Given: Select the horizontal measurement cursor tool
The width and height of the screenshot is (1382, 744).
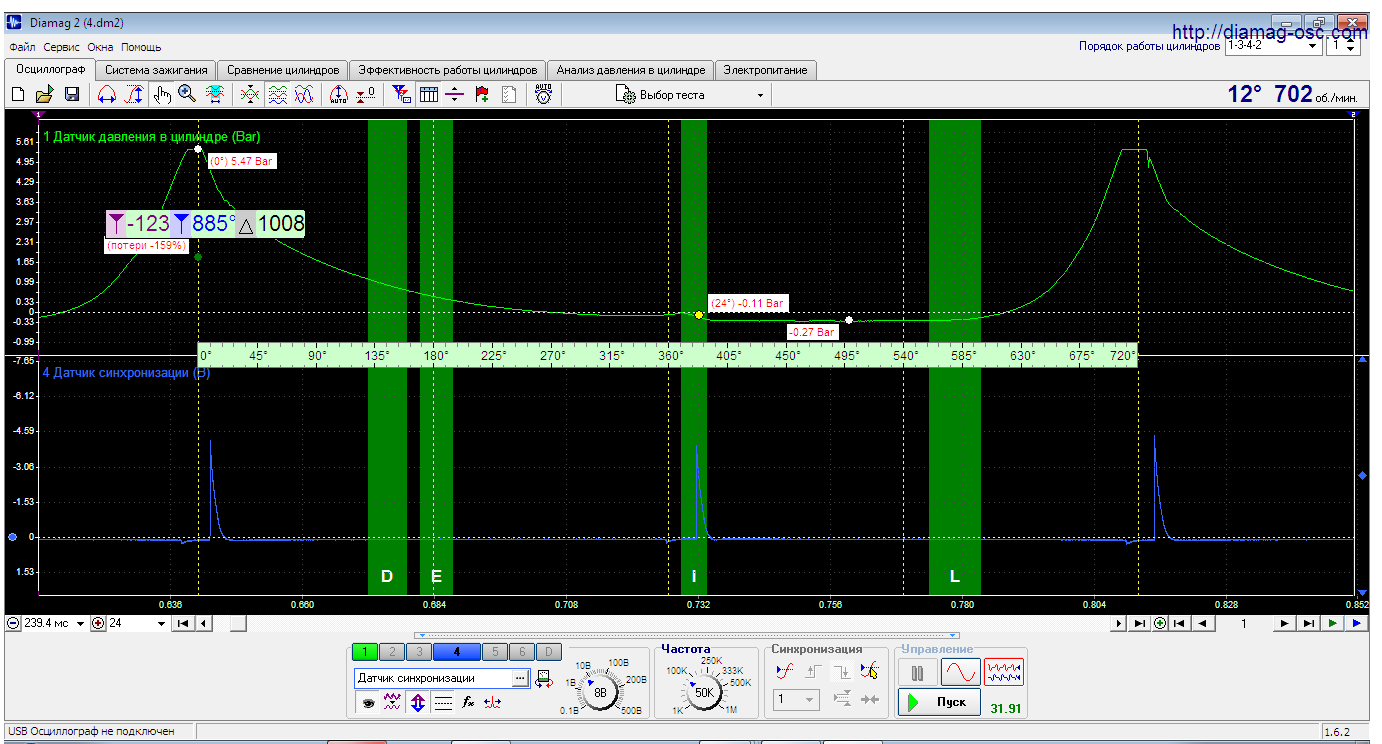Looking at the screenshot, I should (105, 95).
